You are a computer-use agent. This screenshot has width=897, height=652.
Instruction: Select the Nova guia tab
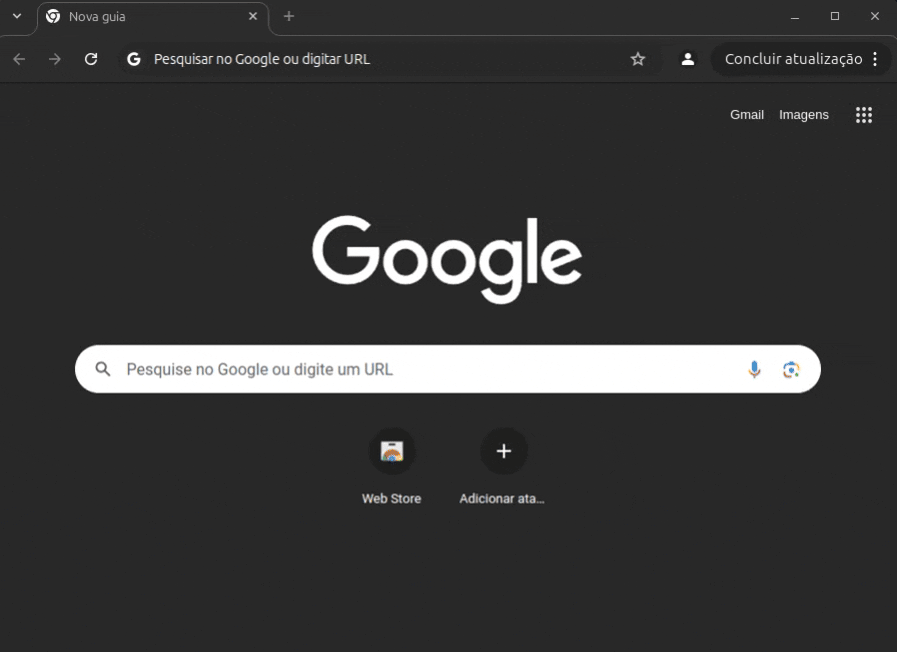coord(153,17)
